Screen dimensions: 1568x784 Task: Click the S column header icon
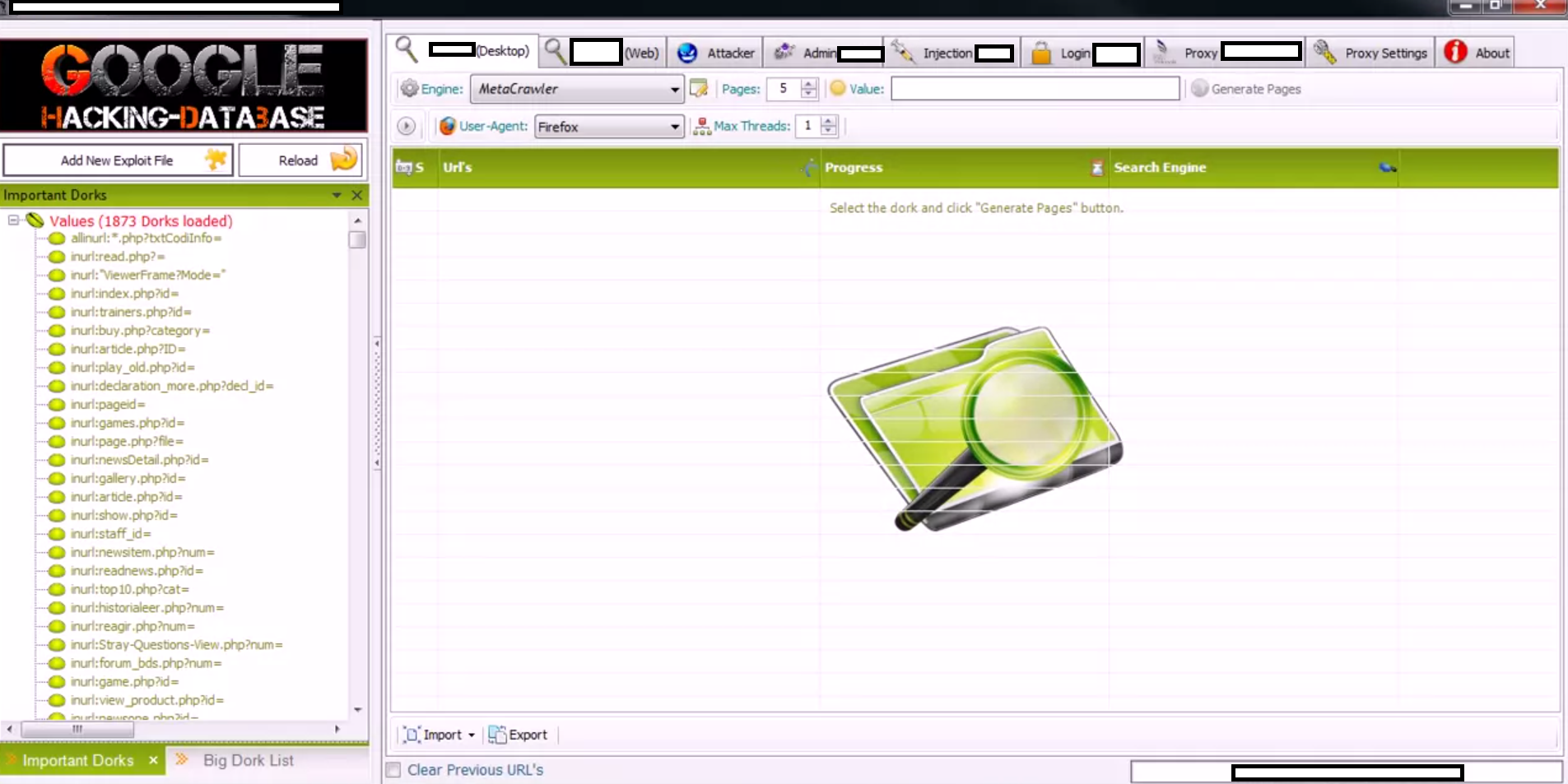[x=403, y=167]
